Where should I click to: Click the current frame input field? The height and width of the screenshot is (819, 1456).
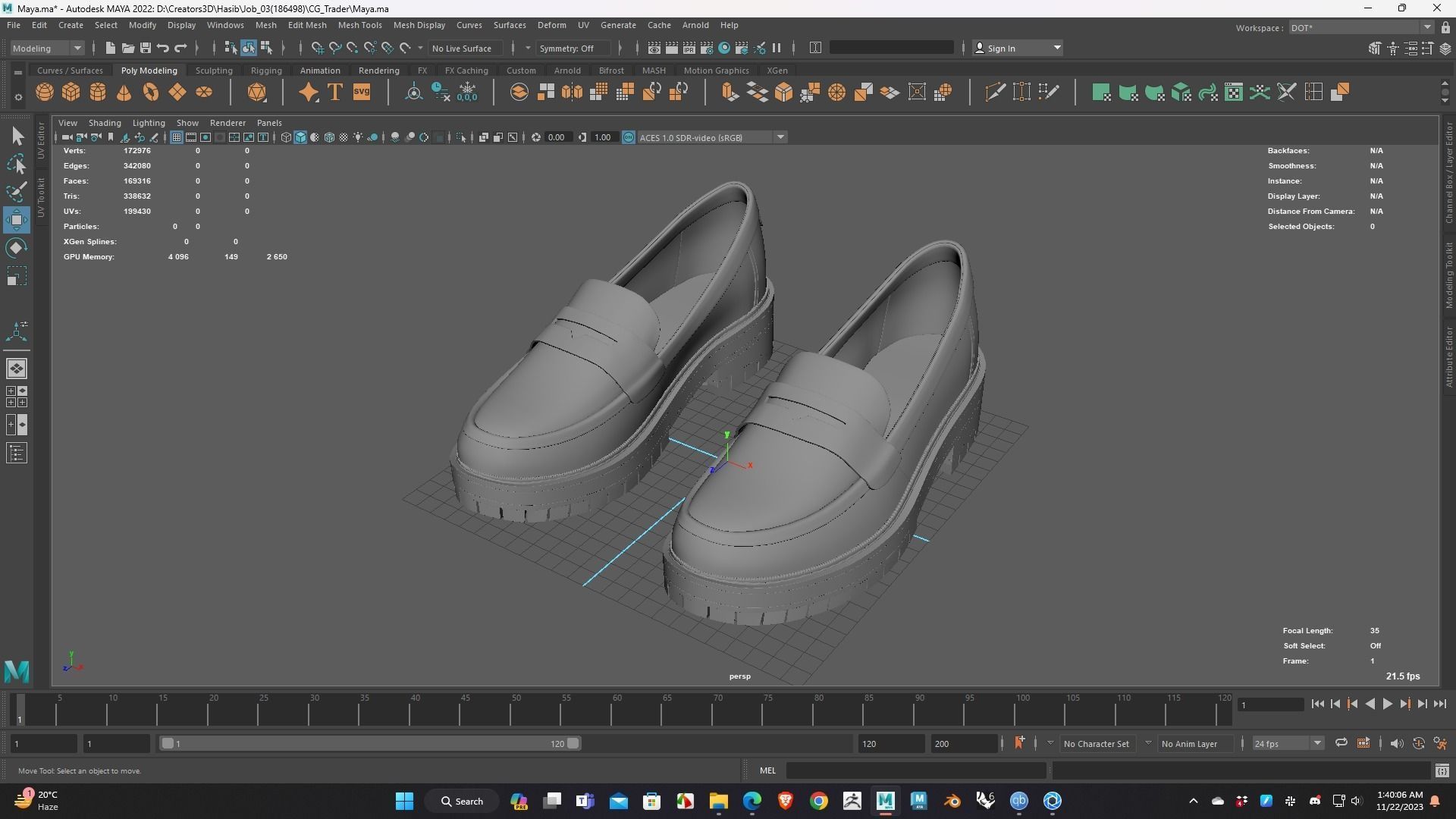coord(1270,705)
